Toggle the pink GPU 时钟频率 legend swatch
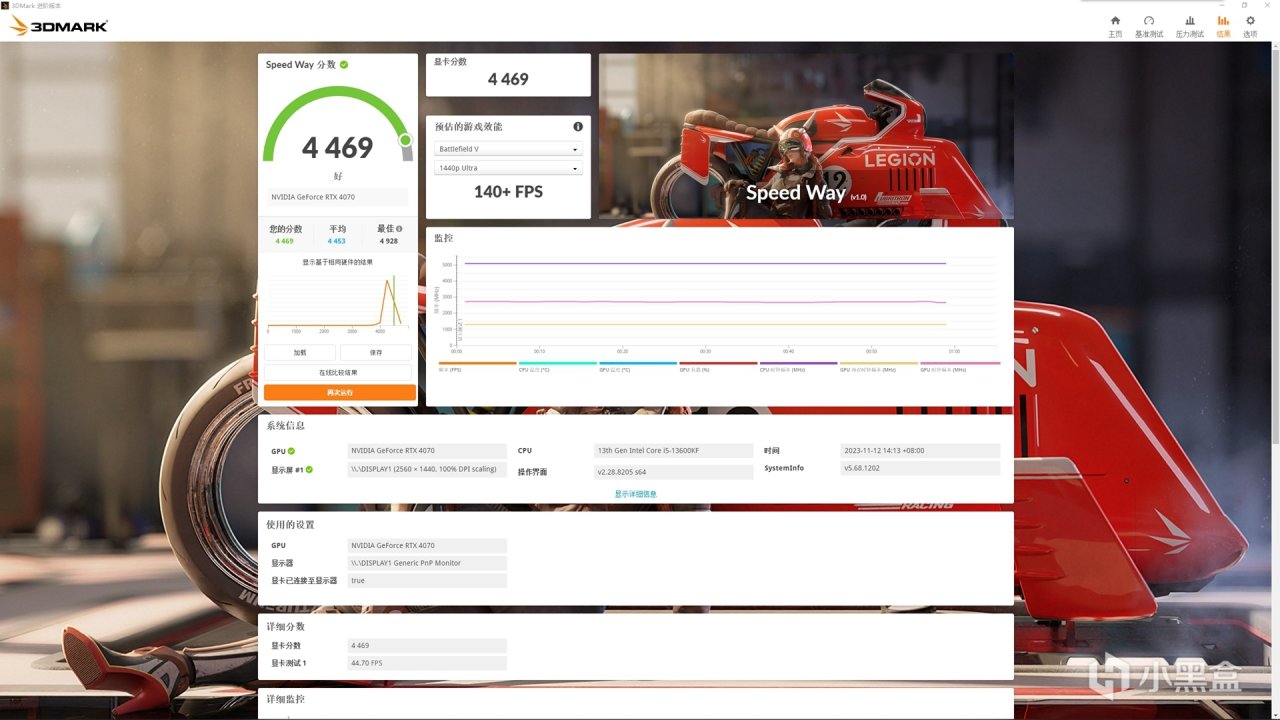 pyautogui.click(x=960, y=364)
